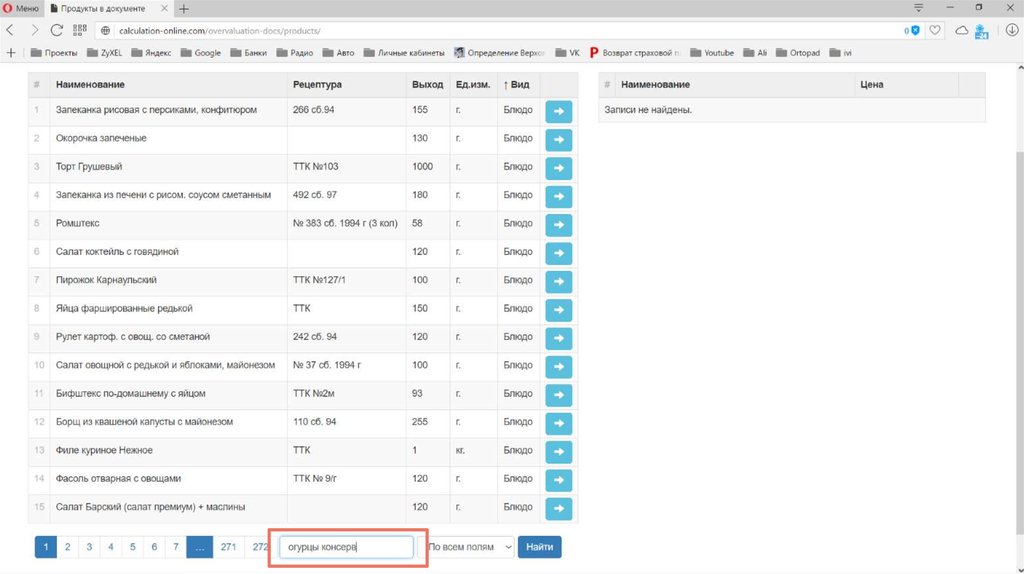Open Opera speed dial grid icon

tap(80, 30)
